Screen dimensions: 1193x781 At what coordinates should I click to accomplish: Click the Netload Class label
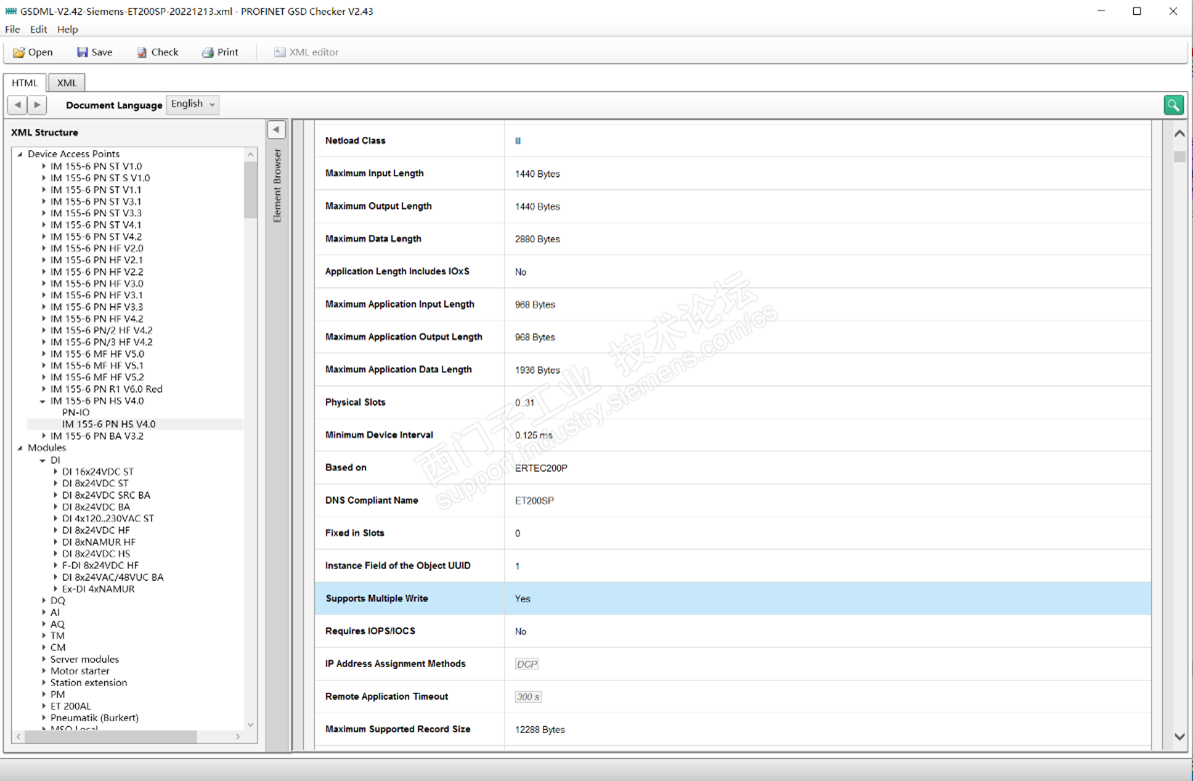coord(355,141)
